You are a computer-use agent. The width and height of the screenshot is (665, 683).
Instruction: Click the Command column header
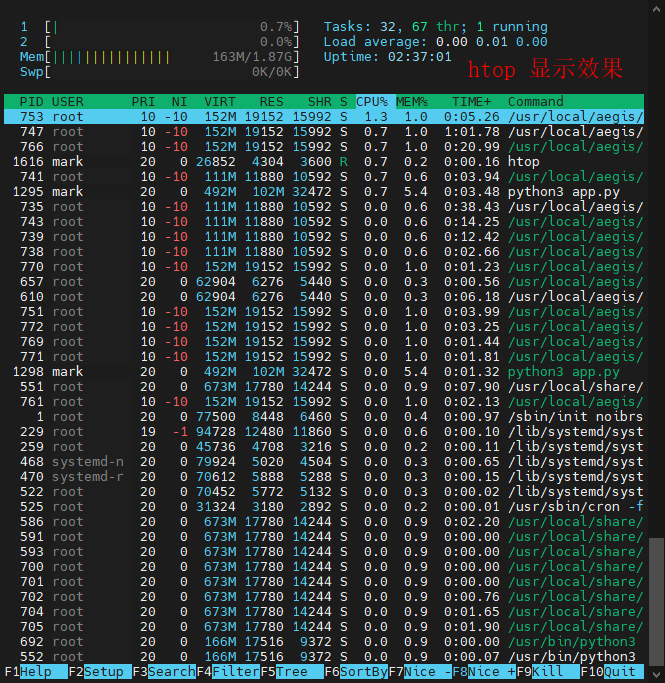pos(536,101)
